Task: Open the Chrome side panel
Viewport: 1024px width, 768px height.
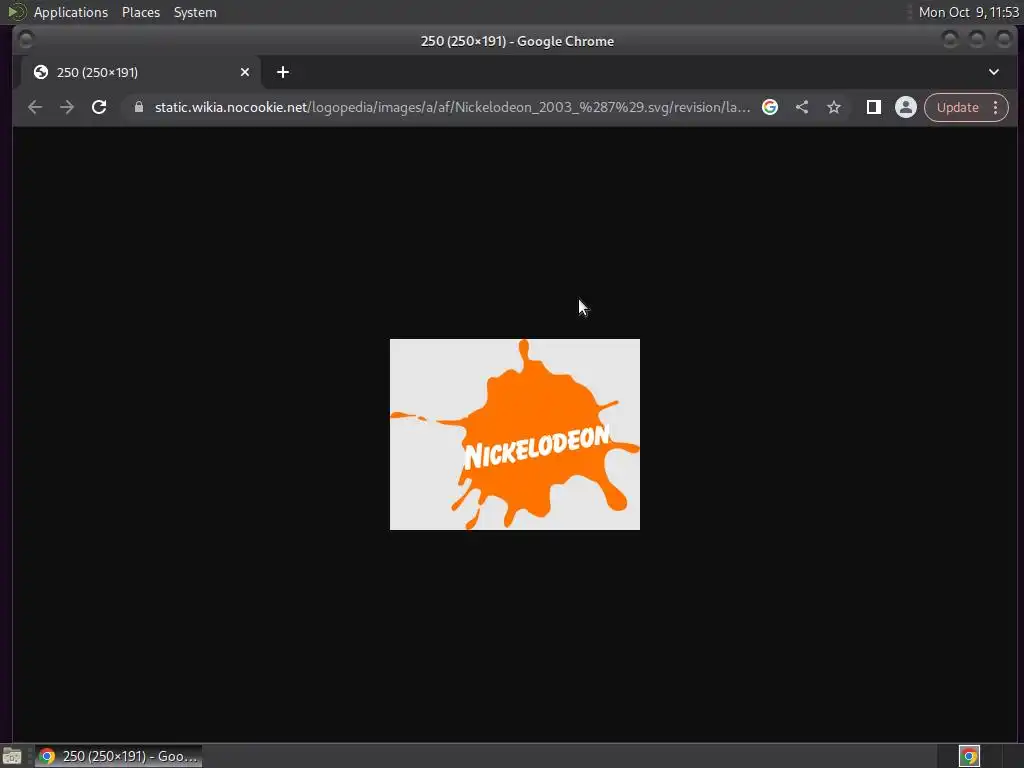Action: coord(874,107)
